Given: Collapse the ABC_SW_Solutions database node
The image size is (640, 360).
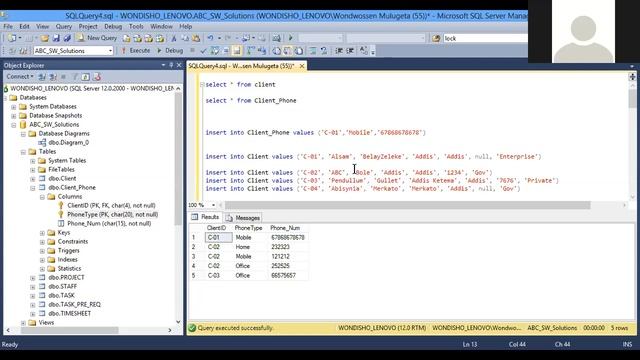Looking at the screenshot, I should pyautogui.click(x=13, y=125).
